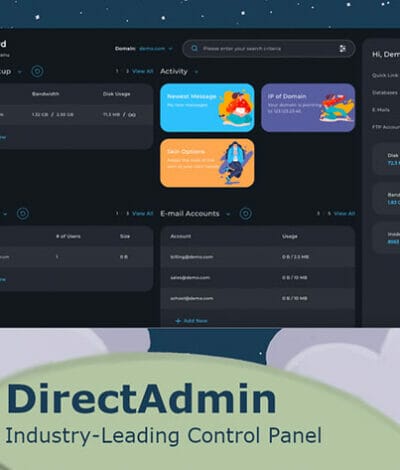Viewport: 400px width, 470px height.
Task: Click the Account column header
Action: point(181,236)
